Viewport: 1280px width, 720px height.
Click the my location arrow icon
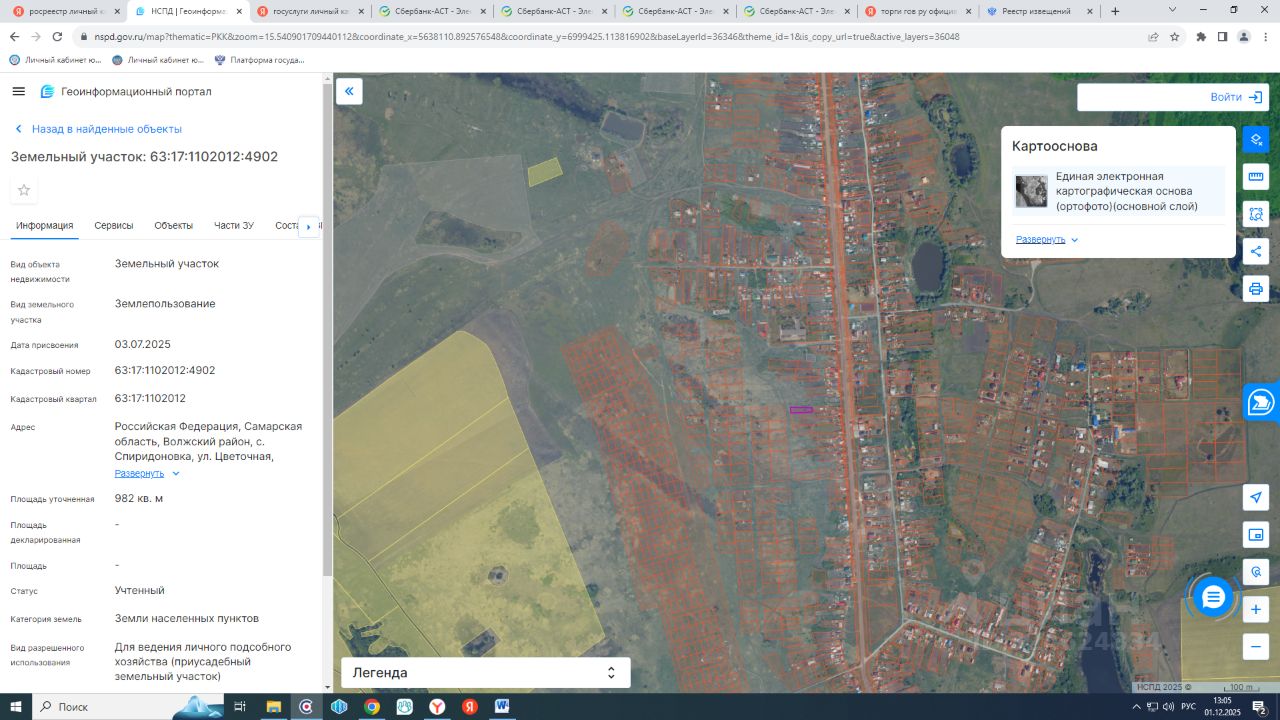[1256, 497]
